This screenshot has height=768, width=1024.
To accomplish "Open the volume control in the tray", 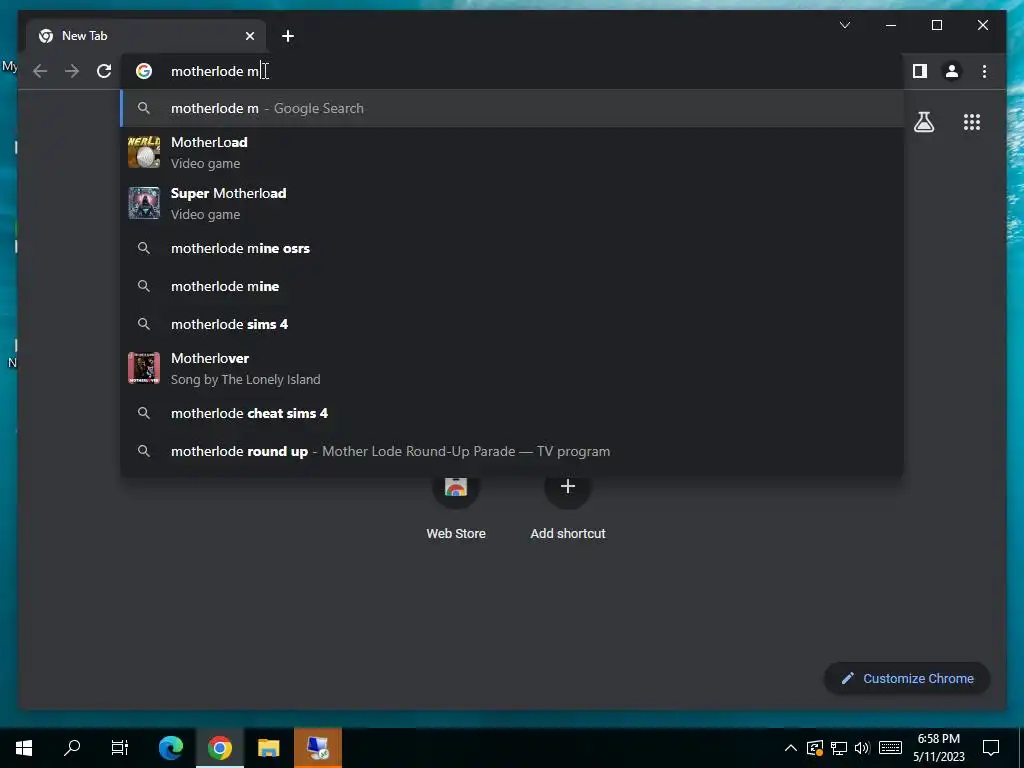I will (x=862, y=748).
